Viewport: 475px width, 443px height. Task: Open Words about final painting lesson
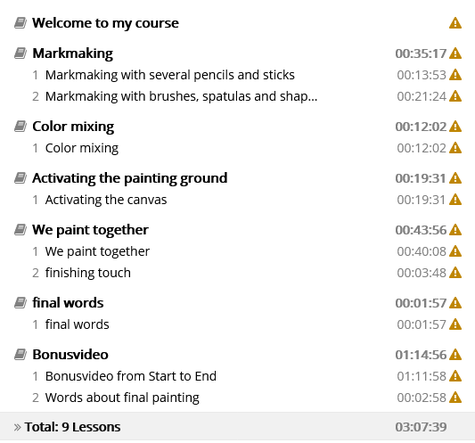coord(122,398)
